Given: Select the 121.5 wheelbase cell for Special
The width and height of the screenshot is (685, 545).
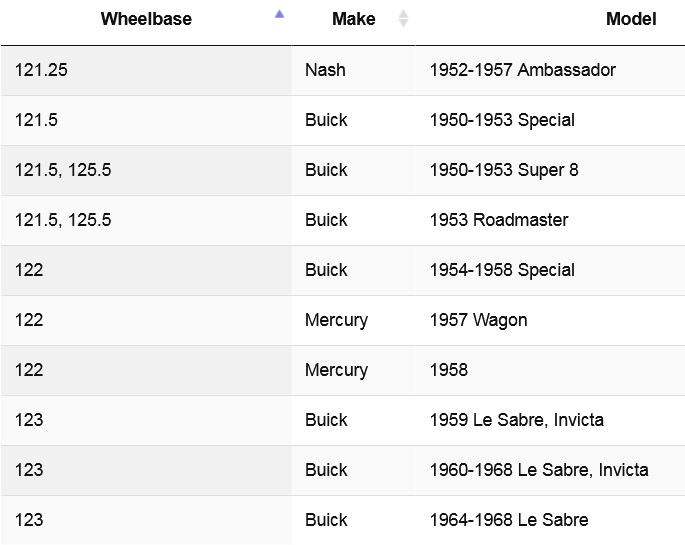Looking at the screenshot, I should tap(36, 120).
